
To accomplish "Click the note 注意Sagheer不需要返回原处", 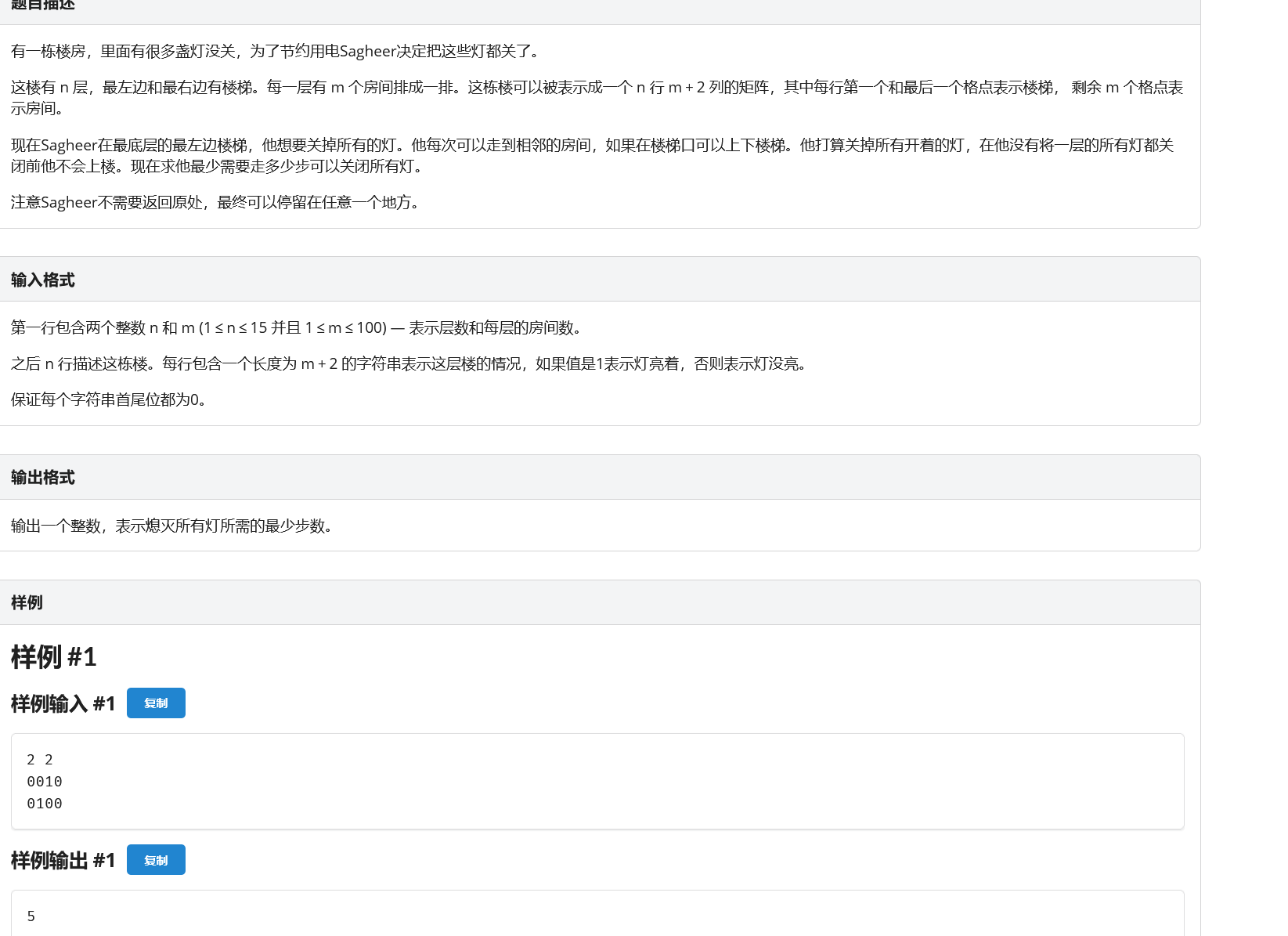I will click(218, 202).
